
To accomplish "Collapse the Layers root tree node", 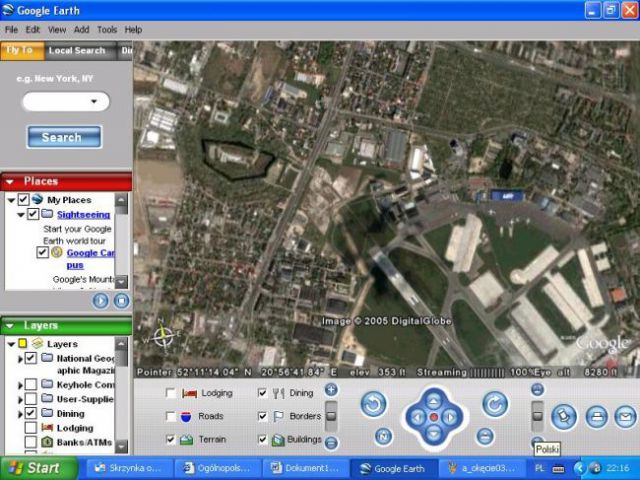I will coord(11,344).
